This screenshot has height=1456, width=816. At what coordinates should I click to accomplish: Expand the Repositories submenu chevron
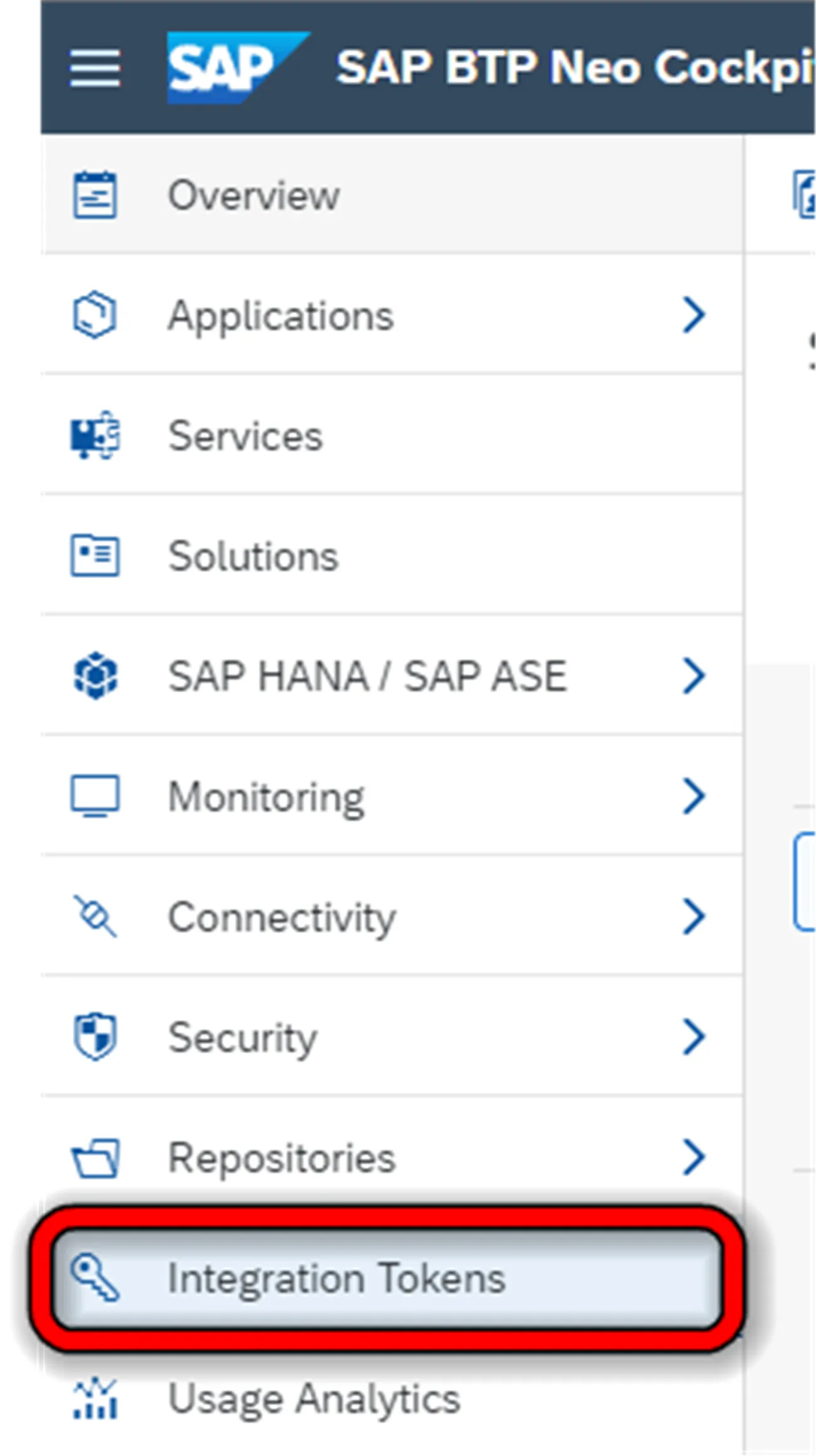tap(694, 1157)
